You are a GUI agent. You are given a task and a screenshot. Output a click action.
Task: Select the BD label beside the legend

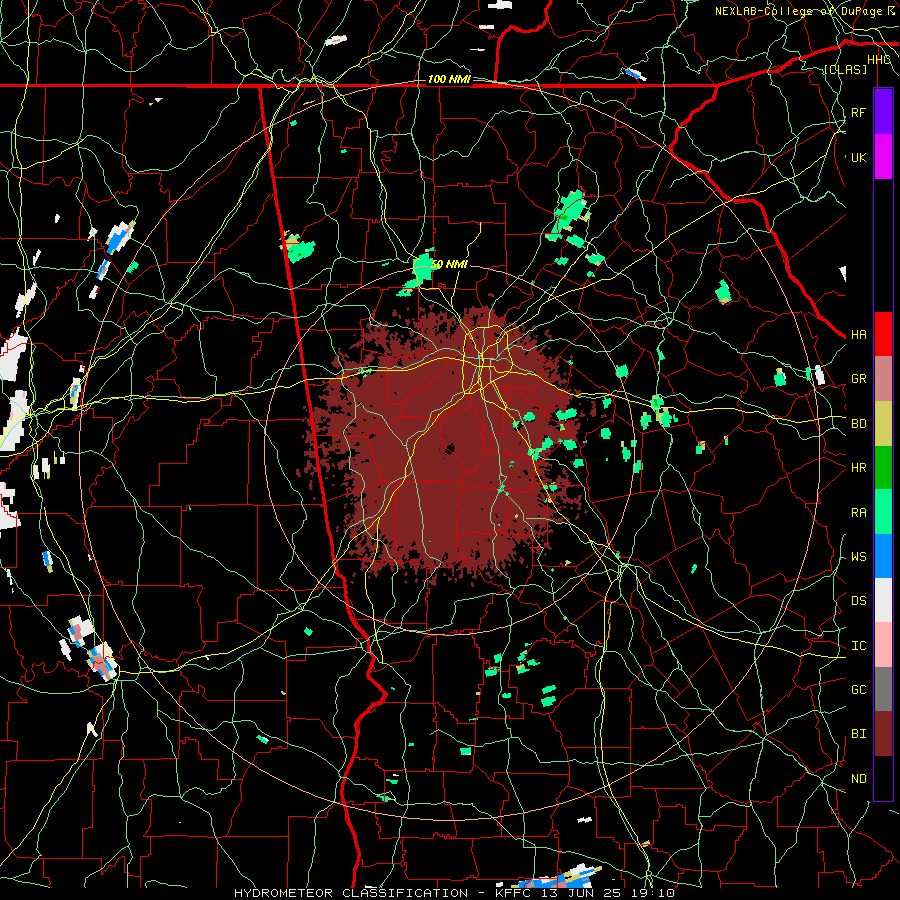858,424
